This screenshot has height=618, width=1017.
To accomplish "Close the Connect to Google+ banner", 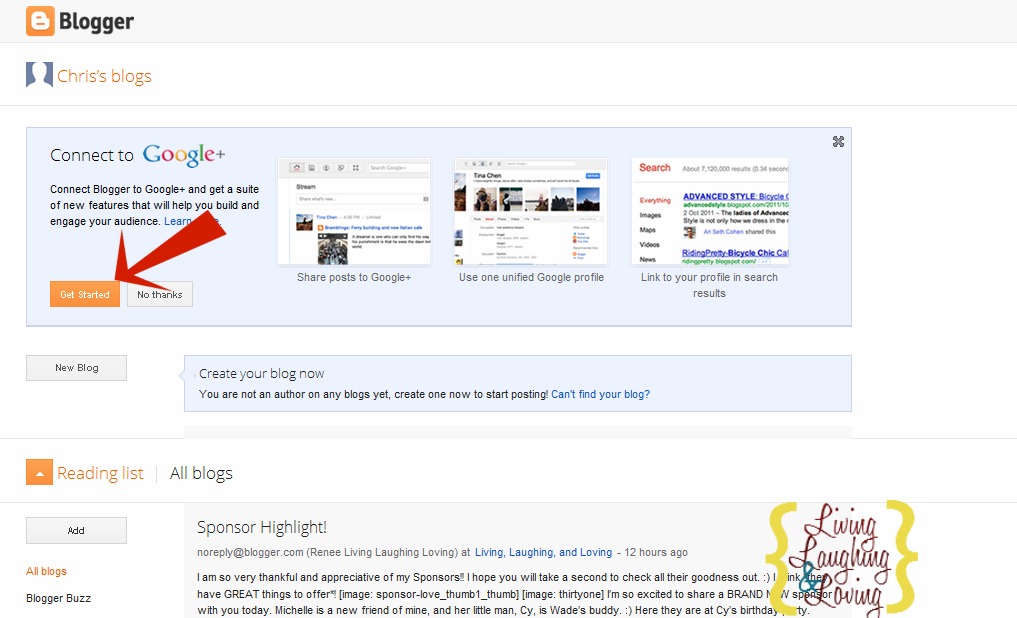I will [x=838, y=141].
